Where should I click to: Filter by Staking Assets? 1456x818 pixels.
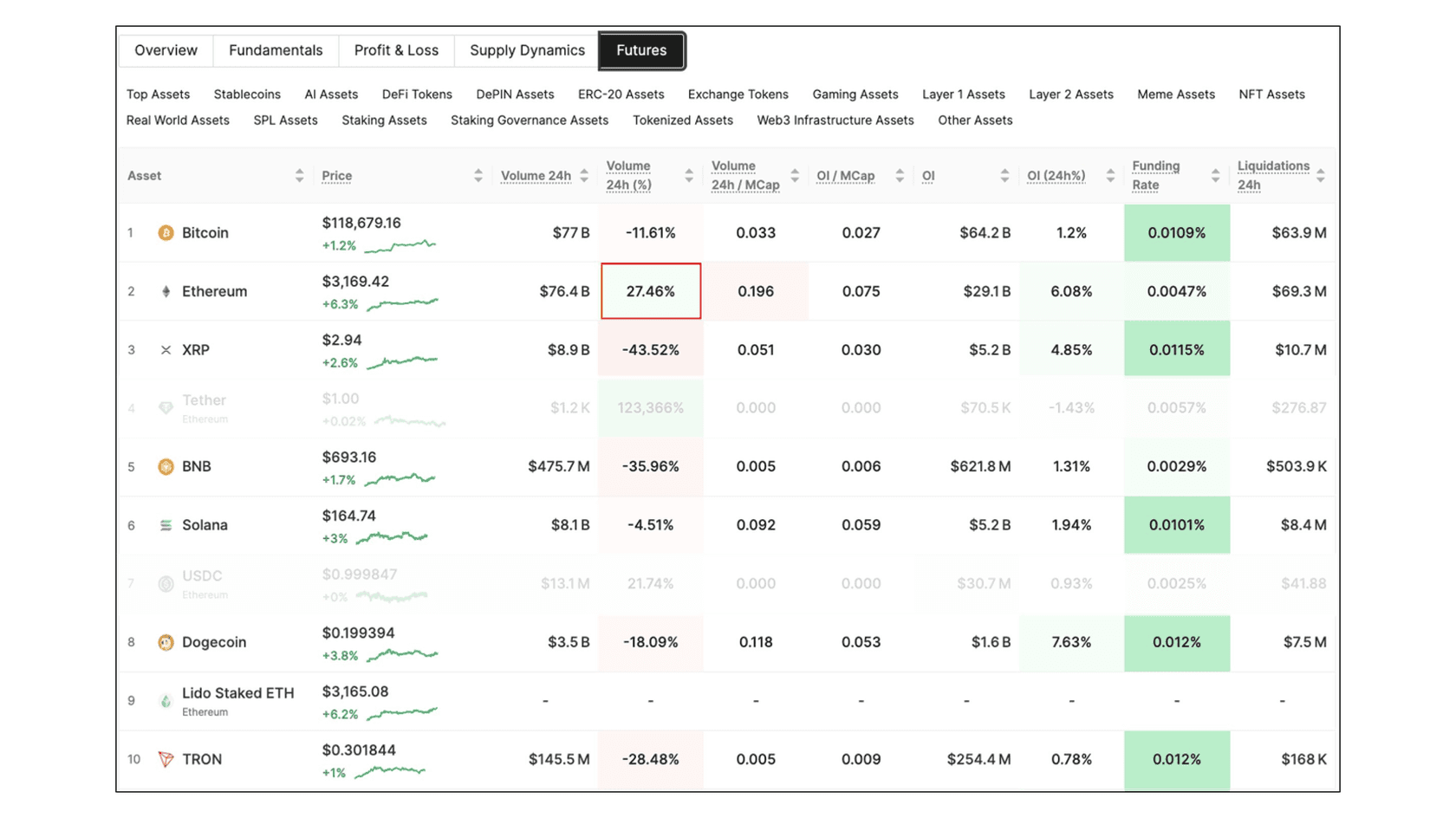(384, 120)
